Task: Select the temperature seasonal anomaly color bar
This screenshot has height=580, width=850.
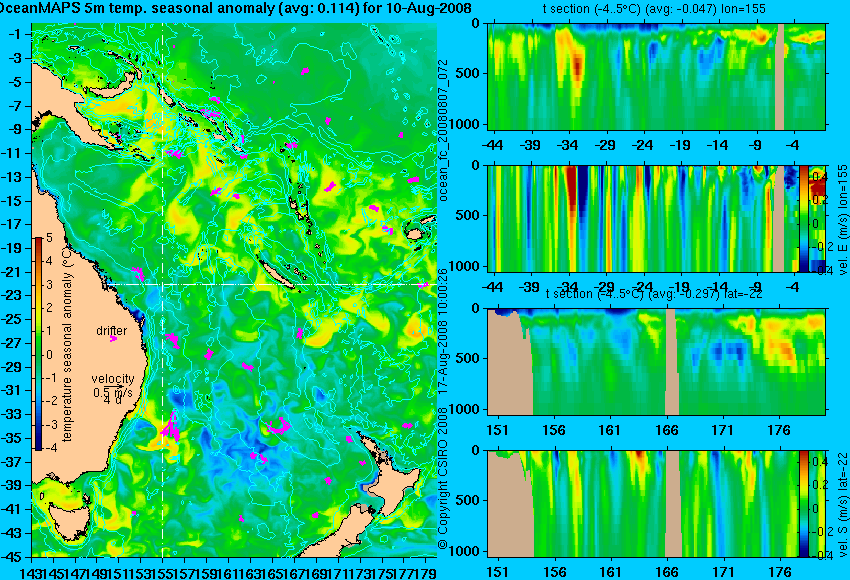Action: coord(39,344)
